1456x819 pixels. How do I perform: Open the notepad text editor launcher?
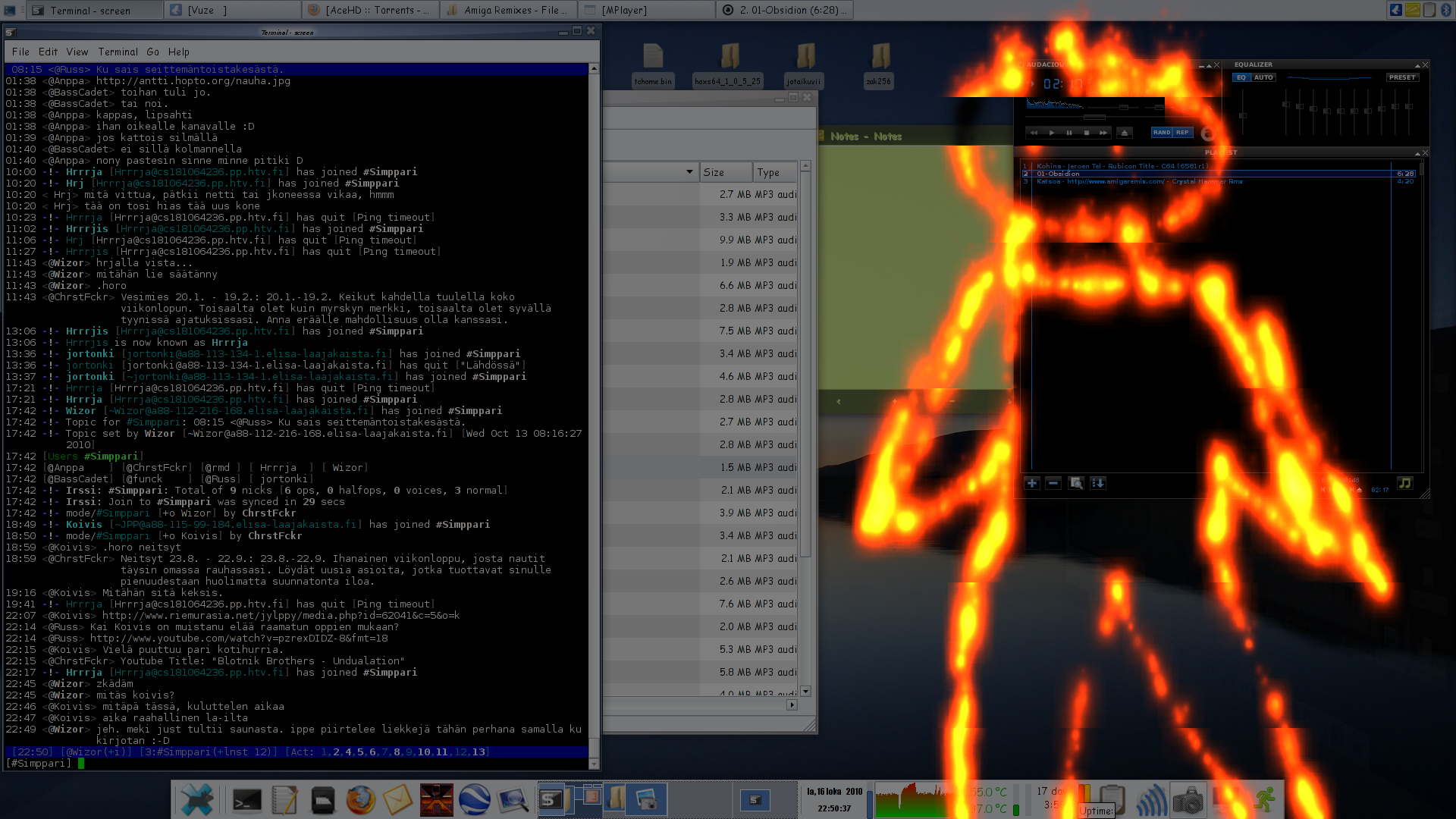pyautogui.click(x=285, y=799)
